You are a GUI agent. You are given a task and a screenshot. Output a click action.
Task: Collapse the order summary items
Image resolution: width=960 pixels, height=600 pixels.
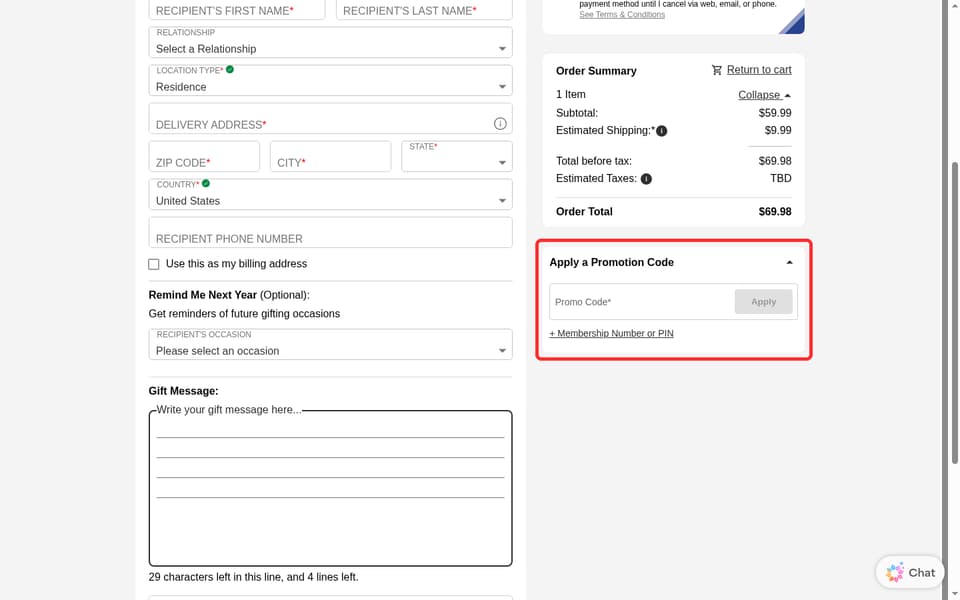[764, 95]
